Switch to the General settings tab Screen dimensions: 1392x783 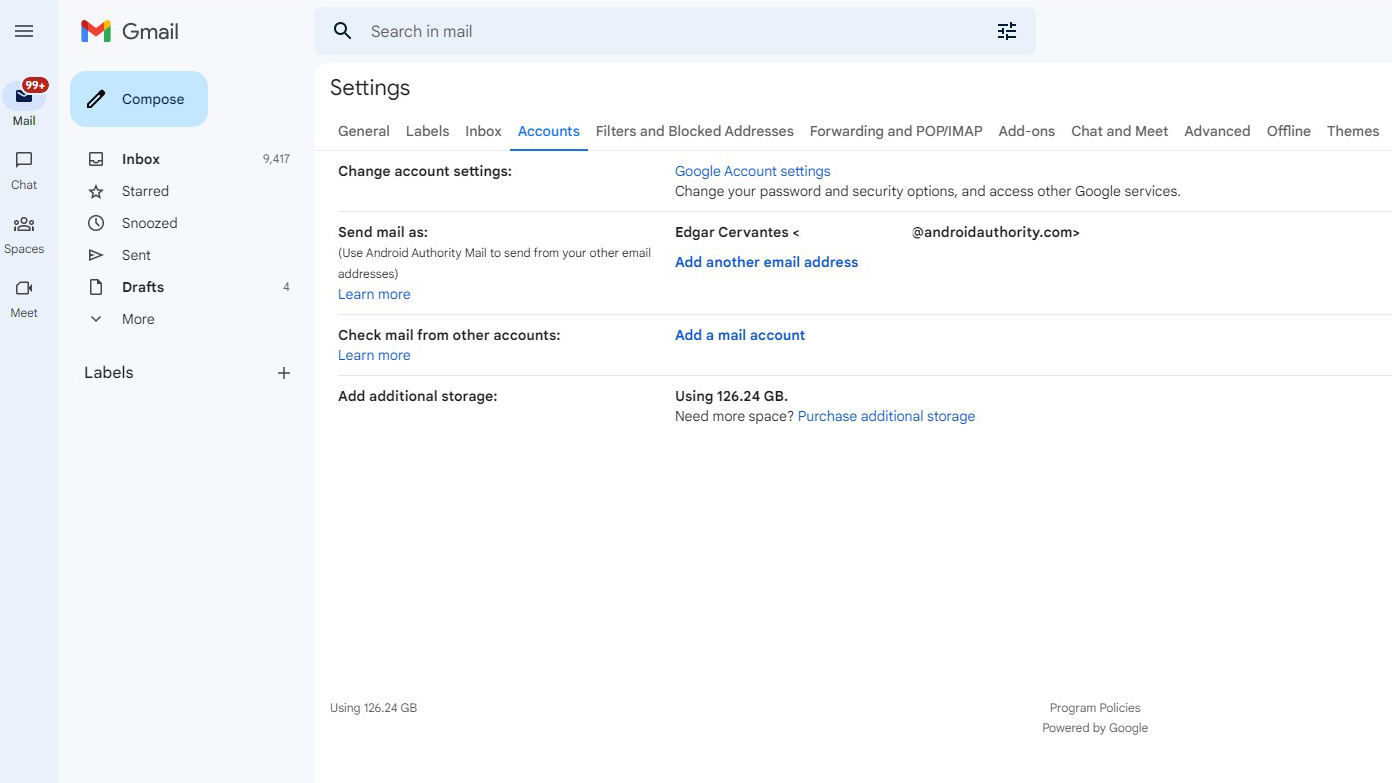[364, 131]
